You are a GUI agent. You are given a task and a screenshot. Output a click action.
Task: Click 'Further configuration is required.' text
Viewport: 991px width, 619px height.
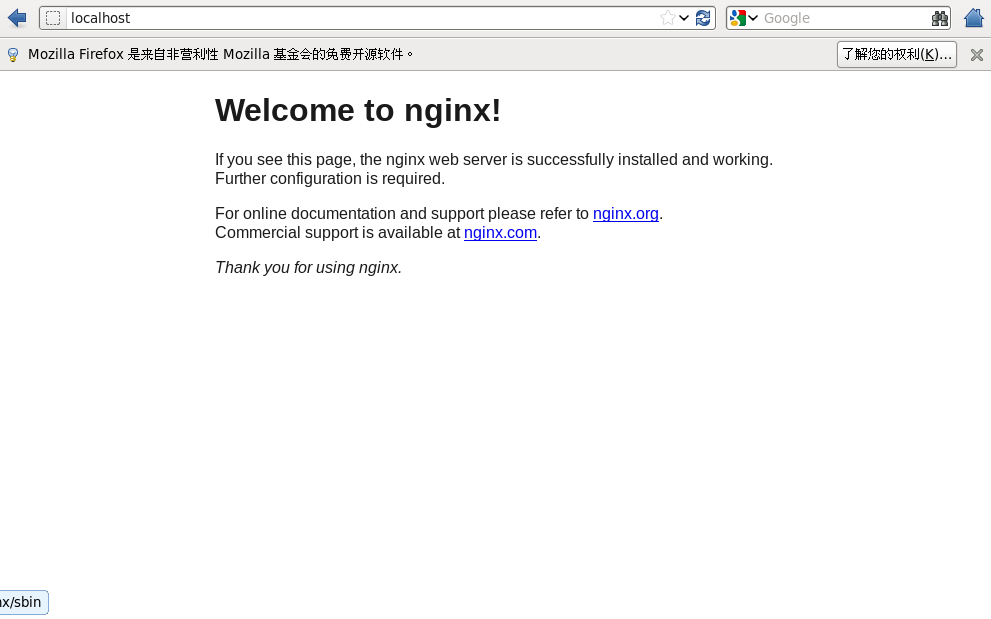[330, 179]
